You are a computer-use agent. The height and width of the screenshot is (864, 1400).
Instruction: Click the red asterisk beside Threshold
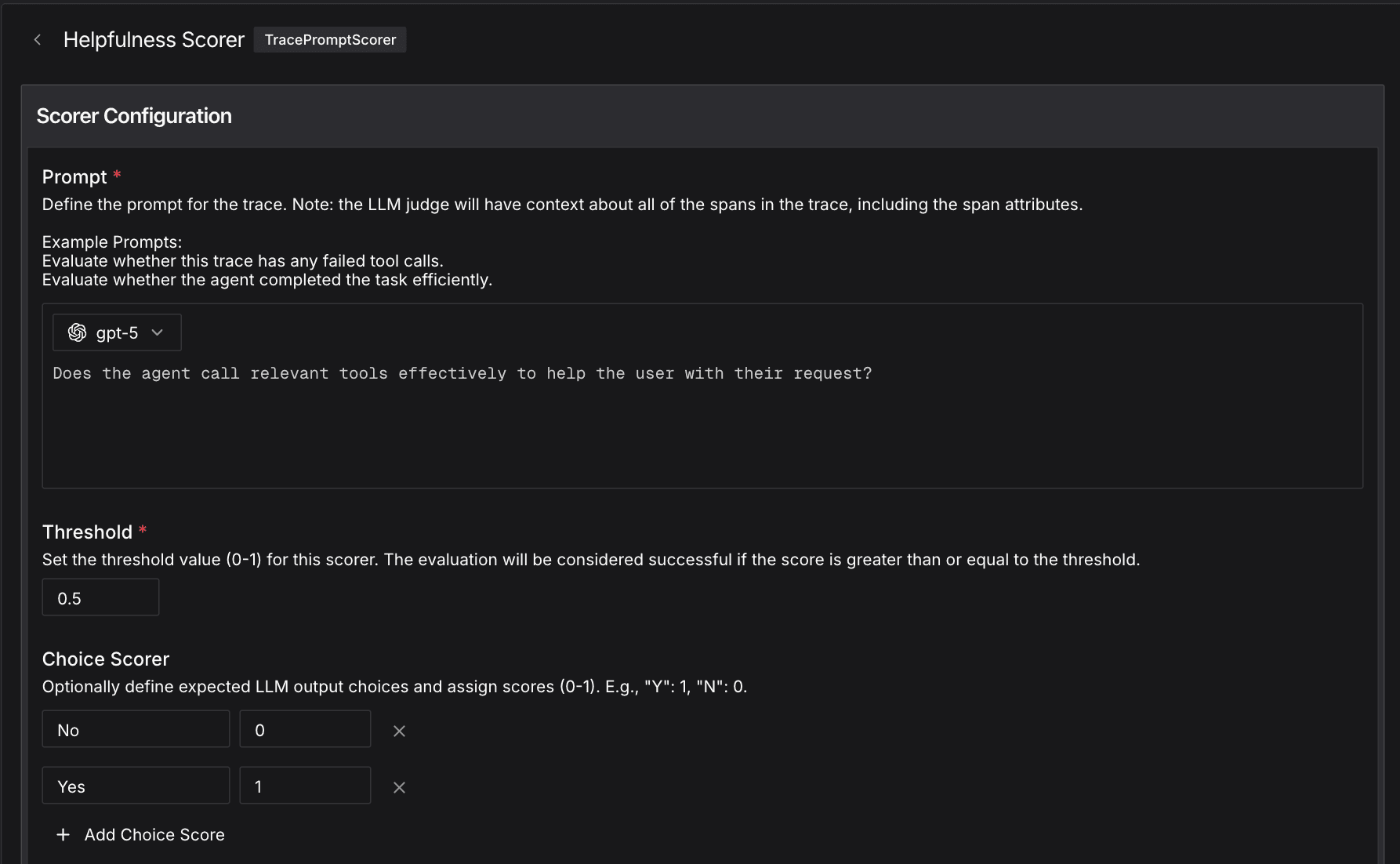coord(142,531)
